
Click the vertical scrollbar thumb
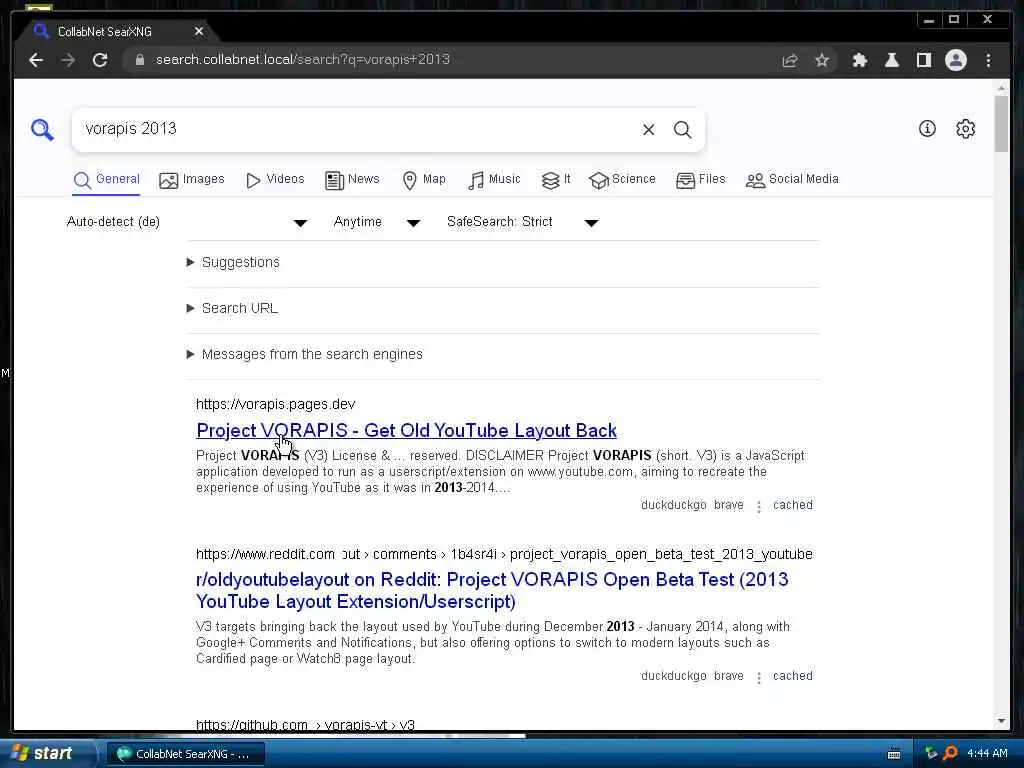pos(1001,123)
